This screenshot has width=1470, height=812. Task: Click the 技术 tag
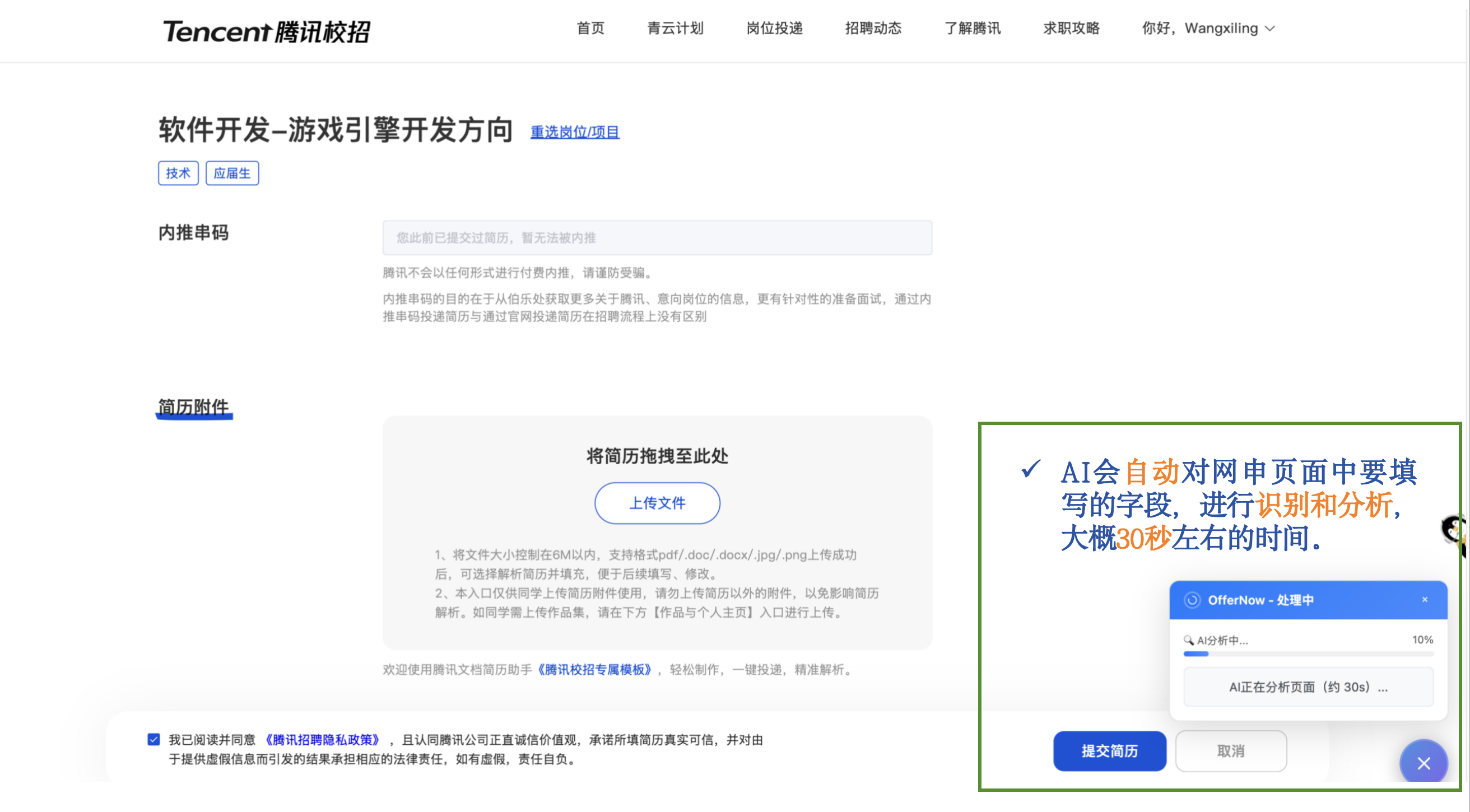click(178, 173)
